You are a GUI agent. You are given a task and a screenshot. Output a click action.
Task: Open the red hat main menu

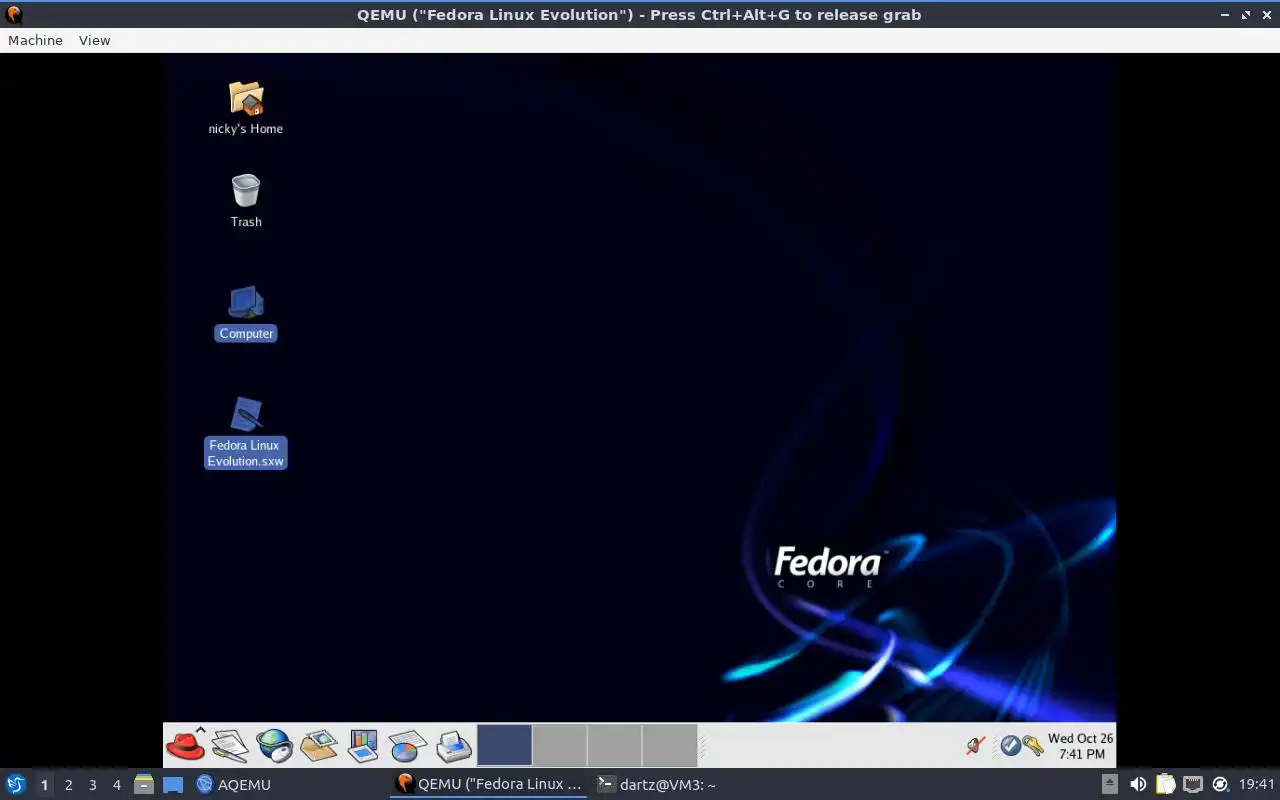(x=185, y=745)
